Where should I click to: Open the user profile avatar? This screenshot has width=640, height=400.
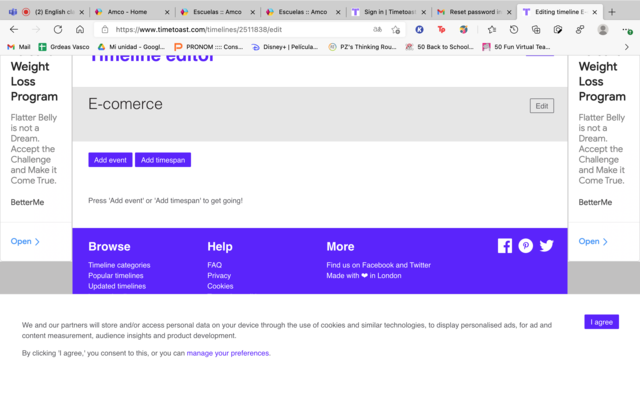[603, 29]
